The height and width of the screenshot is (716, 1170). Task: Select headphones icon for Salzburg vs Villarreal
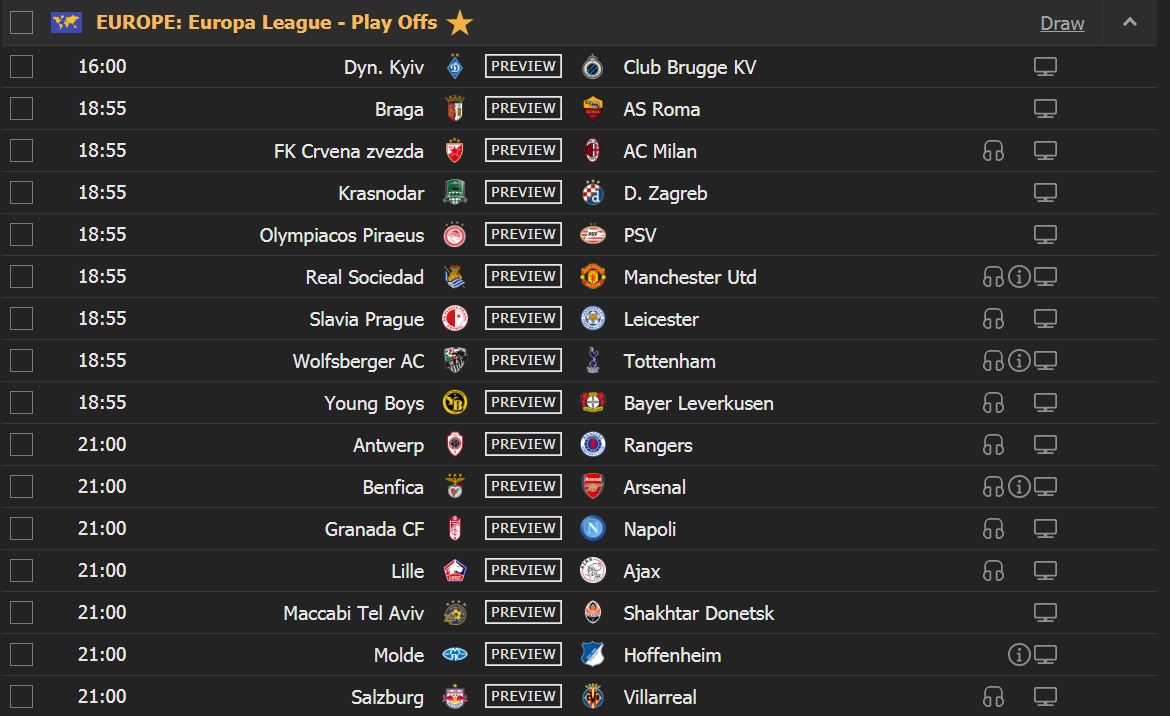(x=993, y=697)
